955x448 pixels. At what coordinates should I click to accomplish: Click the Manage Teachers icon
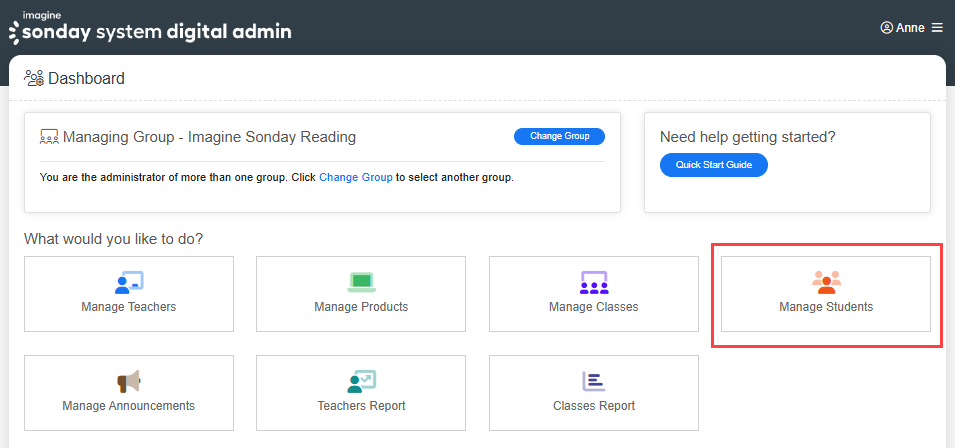point(129,282)
